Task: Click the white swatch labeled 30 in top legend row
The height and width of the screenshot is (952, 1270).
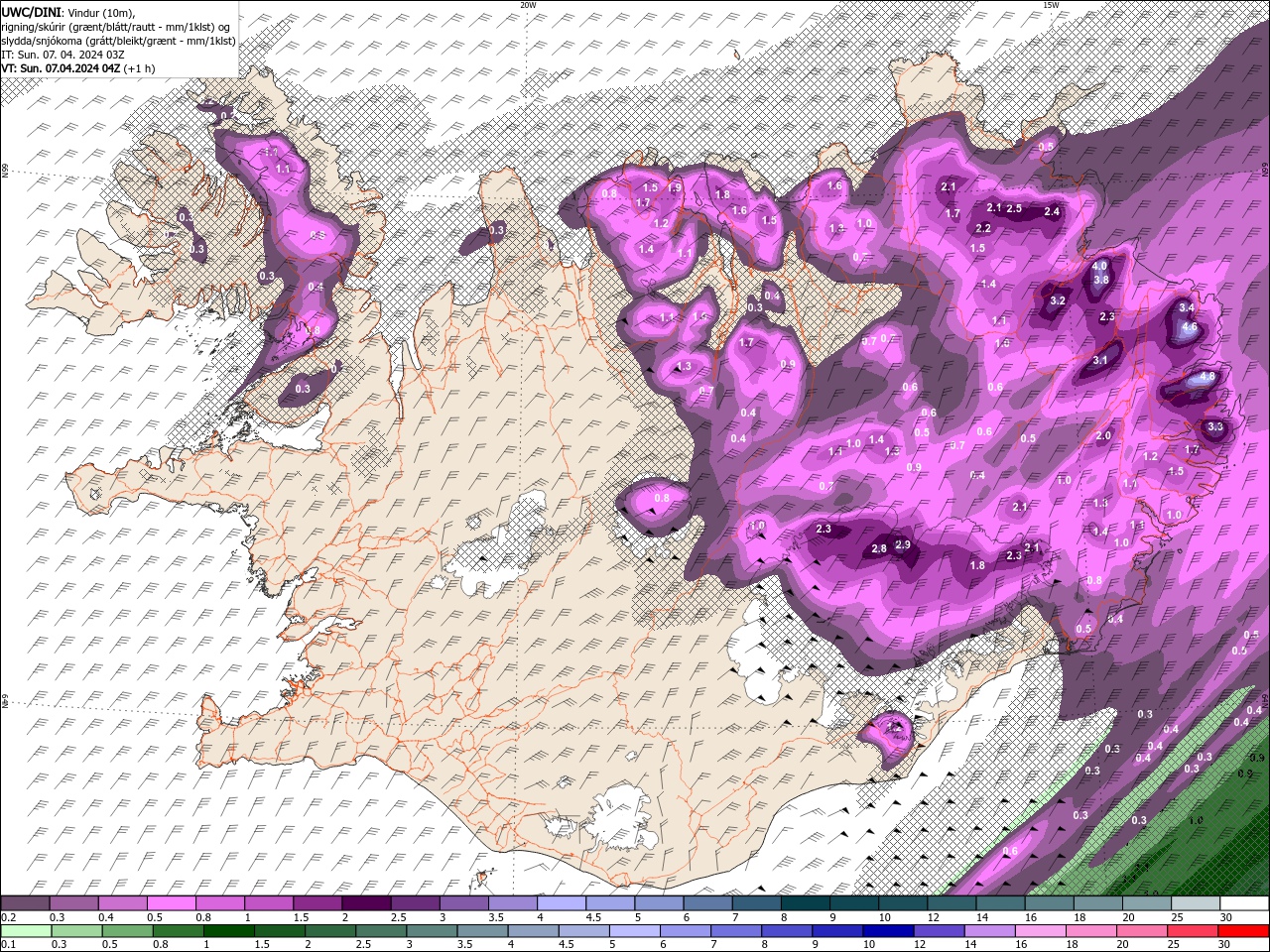Action: point(1244,903)
